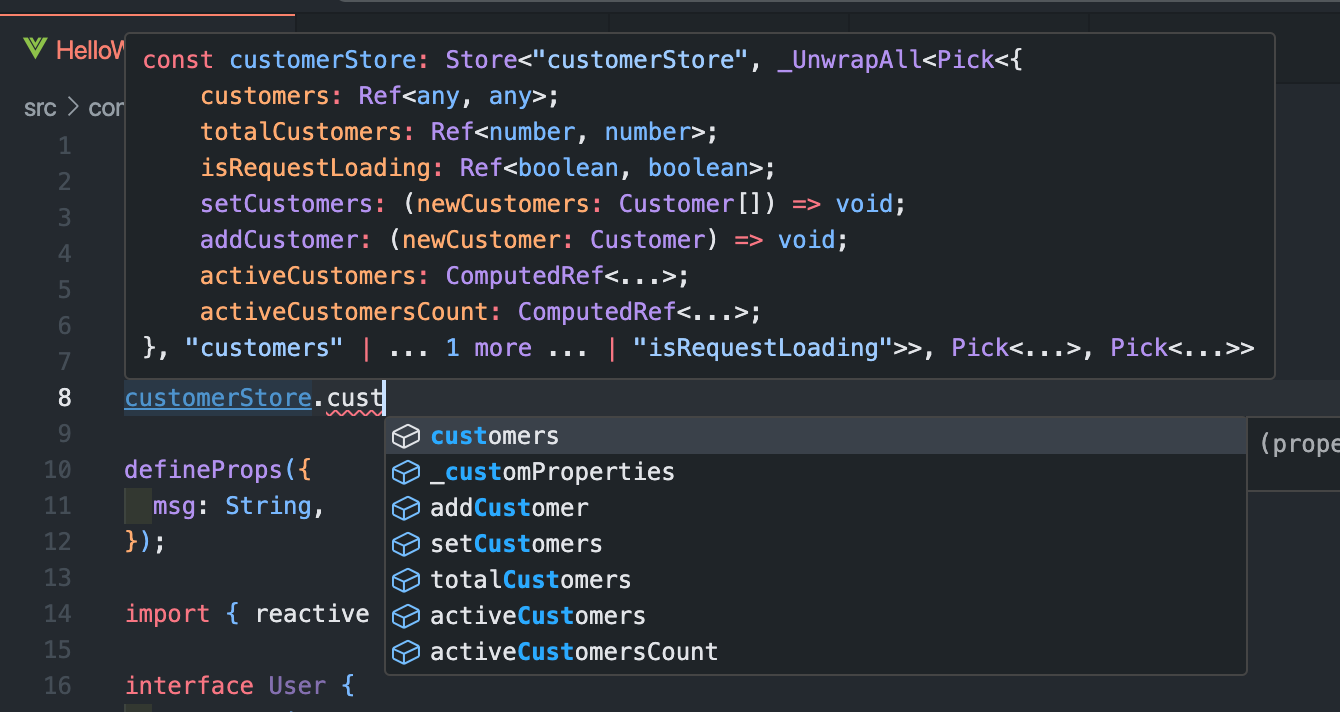Choose activeCustomersCount from the suggestions
This screenshot has width=1340, height=712.
(x=574, y=651)
